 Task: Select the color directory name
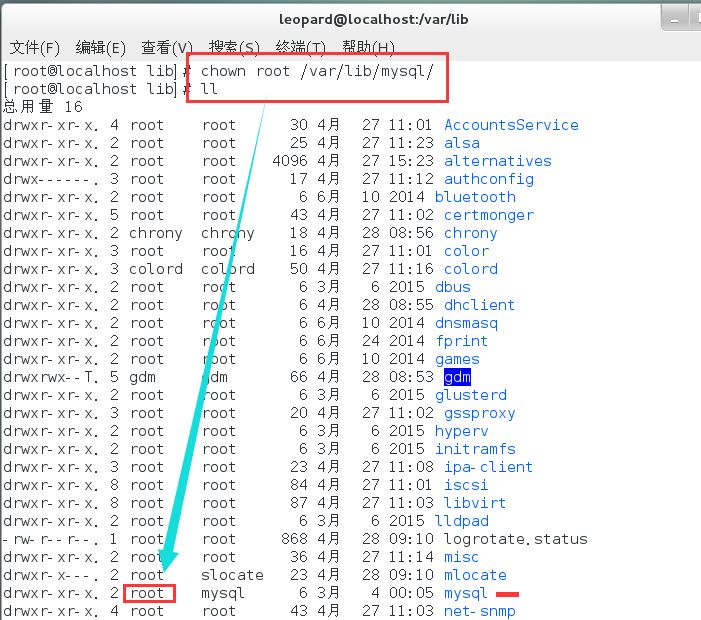(x=466, y=251)
